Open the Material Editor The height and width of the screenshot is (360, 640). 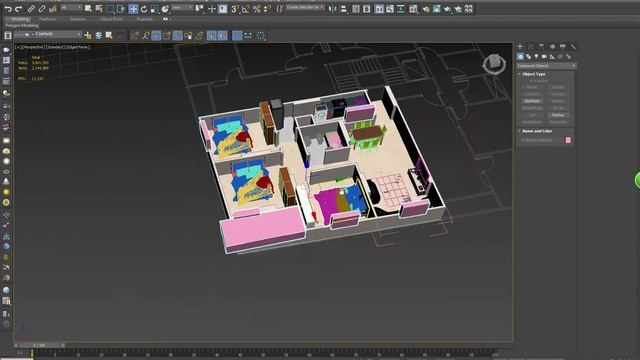tap(413, 9)
